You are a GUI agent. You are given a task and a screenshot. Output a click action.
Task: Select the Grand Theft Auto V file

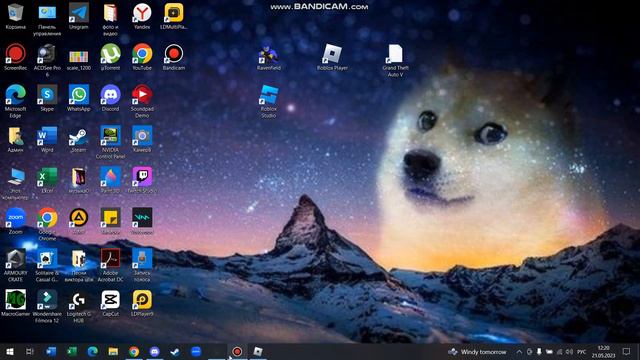tap(395, 60)
